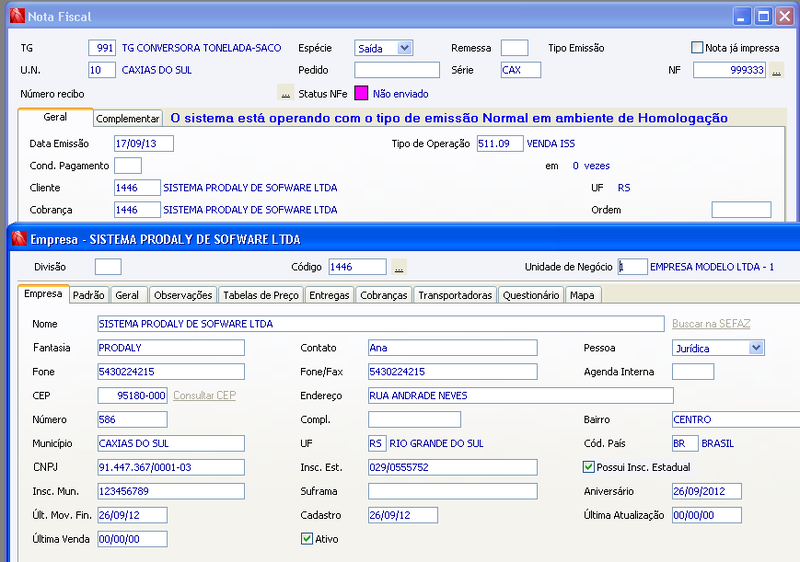Click the empty Remessa field

click(x=514, y=48)
